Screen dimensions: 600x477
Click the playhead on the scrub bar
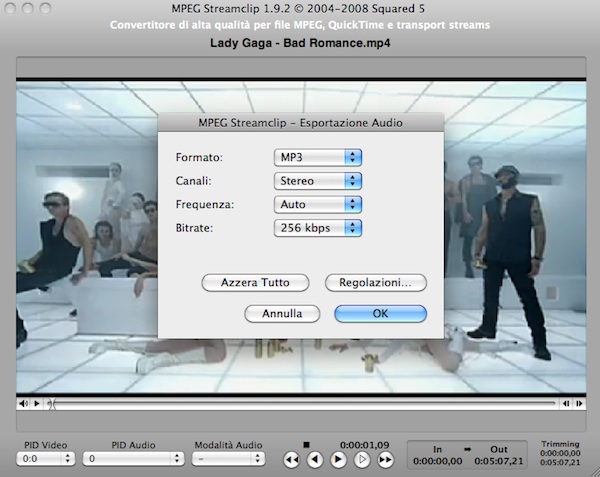click(51, 404)
